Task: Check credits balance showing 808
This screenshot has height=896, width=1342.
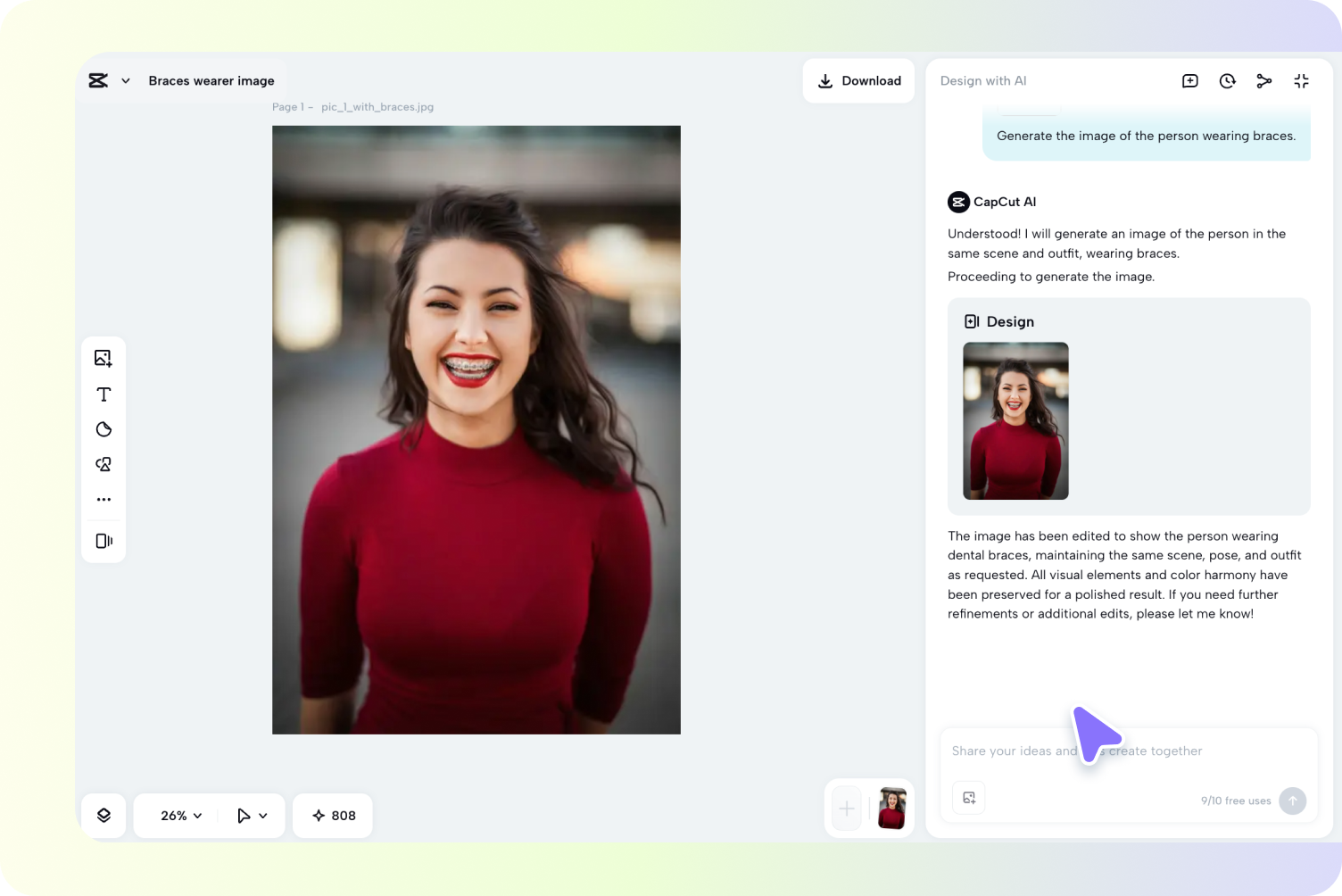Action: point(332,815)
